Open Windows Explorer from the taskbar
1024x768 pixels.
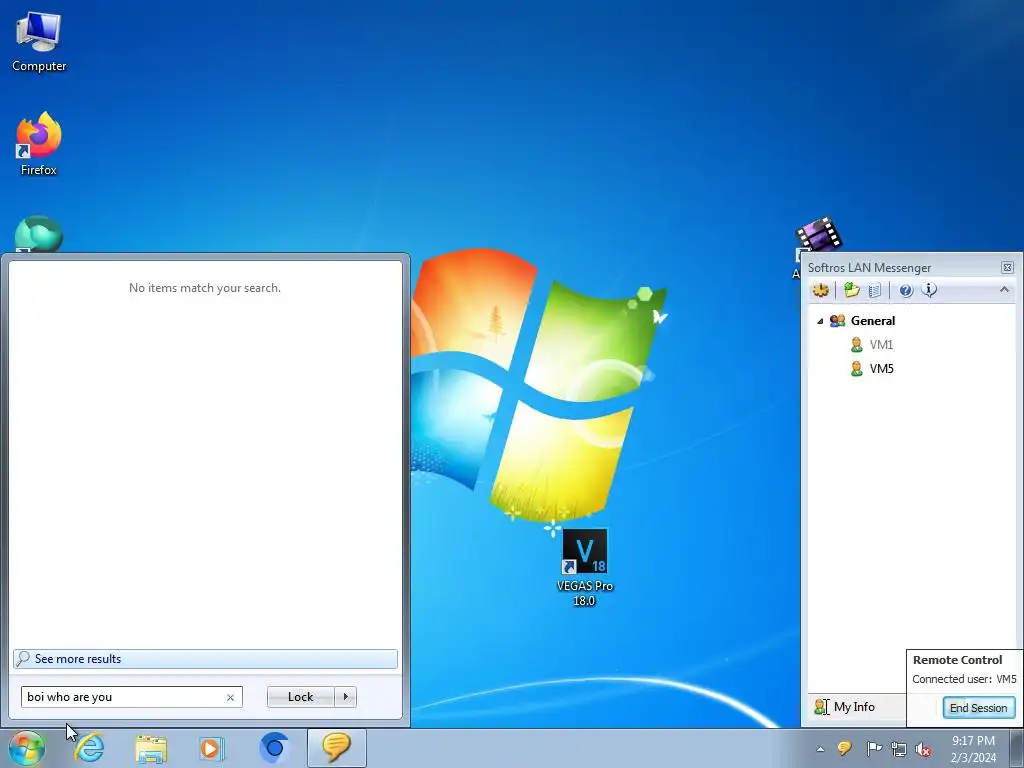click(x=151, y=748)
